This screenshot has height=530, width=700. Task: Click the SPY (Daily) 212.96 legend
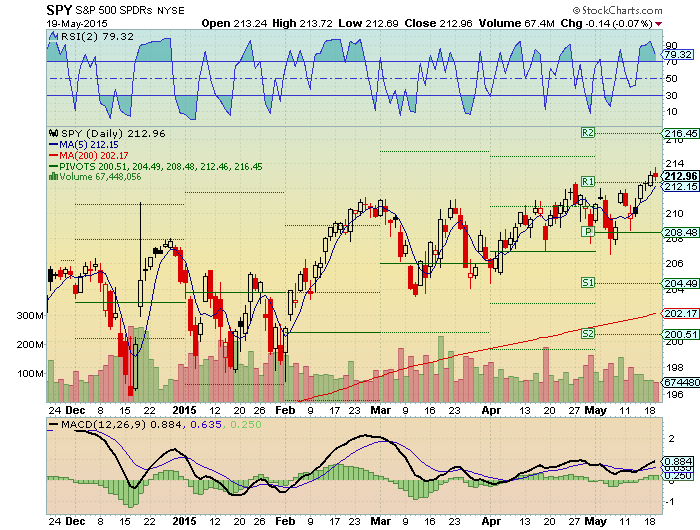point(113,134)
